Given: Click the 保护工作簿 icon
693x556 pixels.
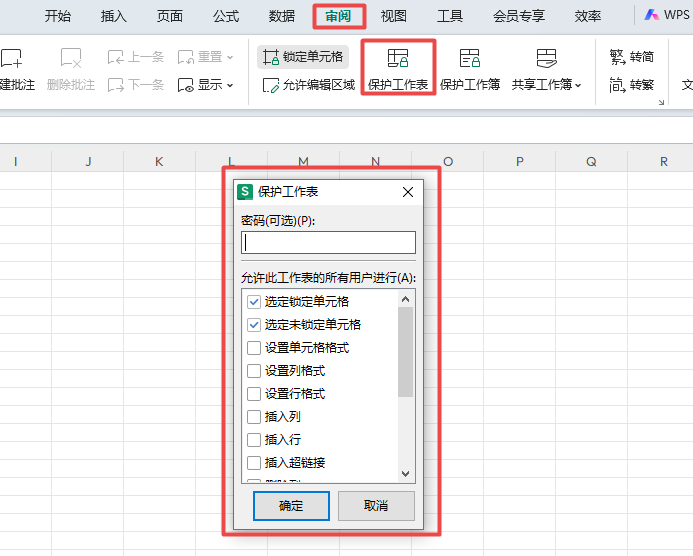Looking at the screenshot, I should [x=470, y=58].
